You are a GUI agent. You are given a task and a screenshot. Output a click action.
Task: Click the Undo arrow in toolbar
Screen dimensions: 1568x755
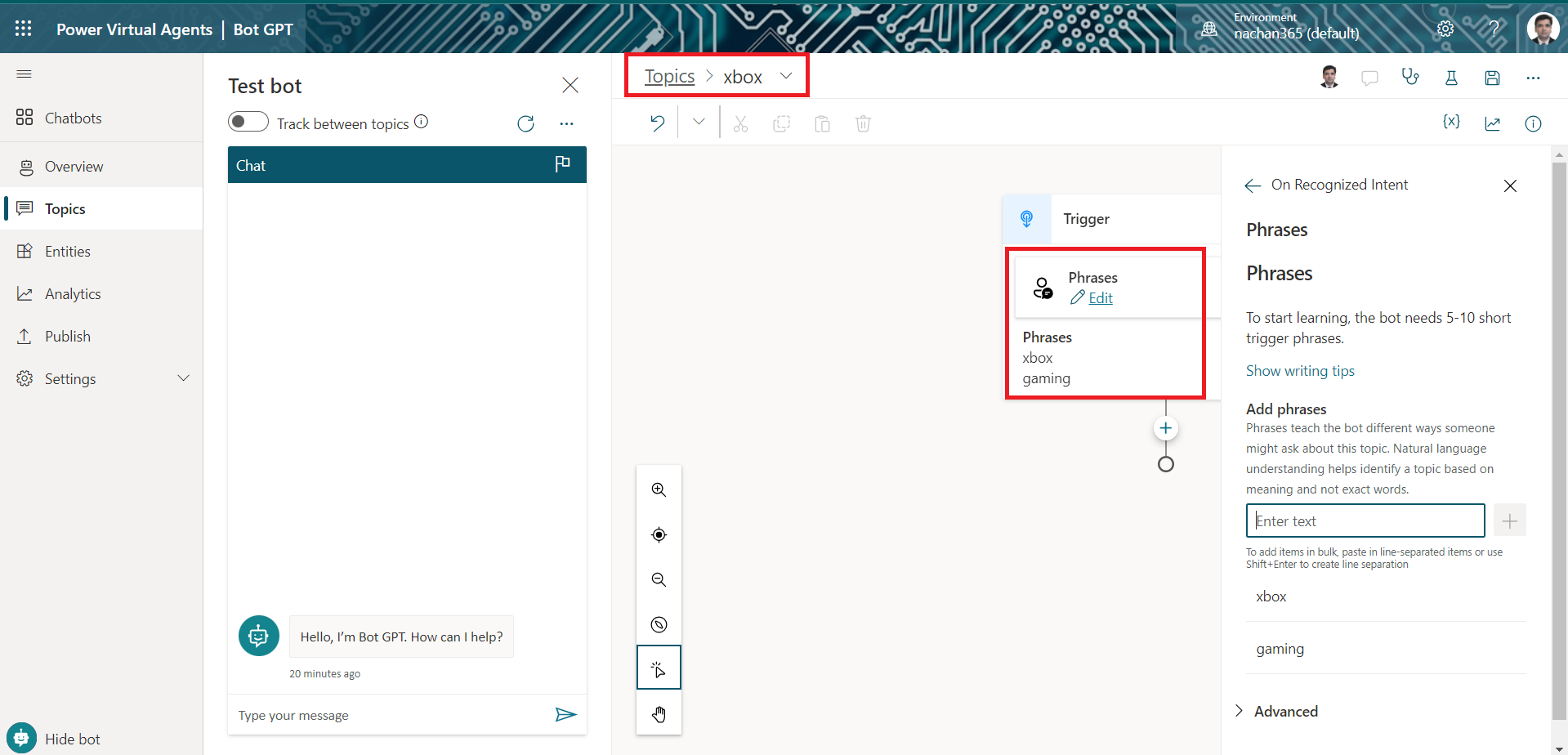(658, 123)
